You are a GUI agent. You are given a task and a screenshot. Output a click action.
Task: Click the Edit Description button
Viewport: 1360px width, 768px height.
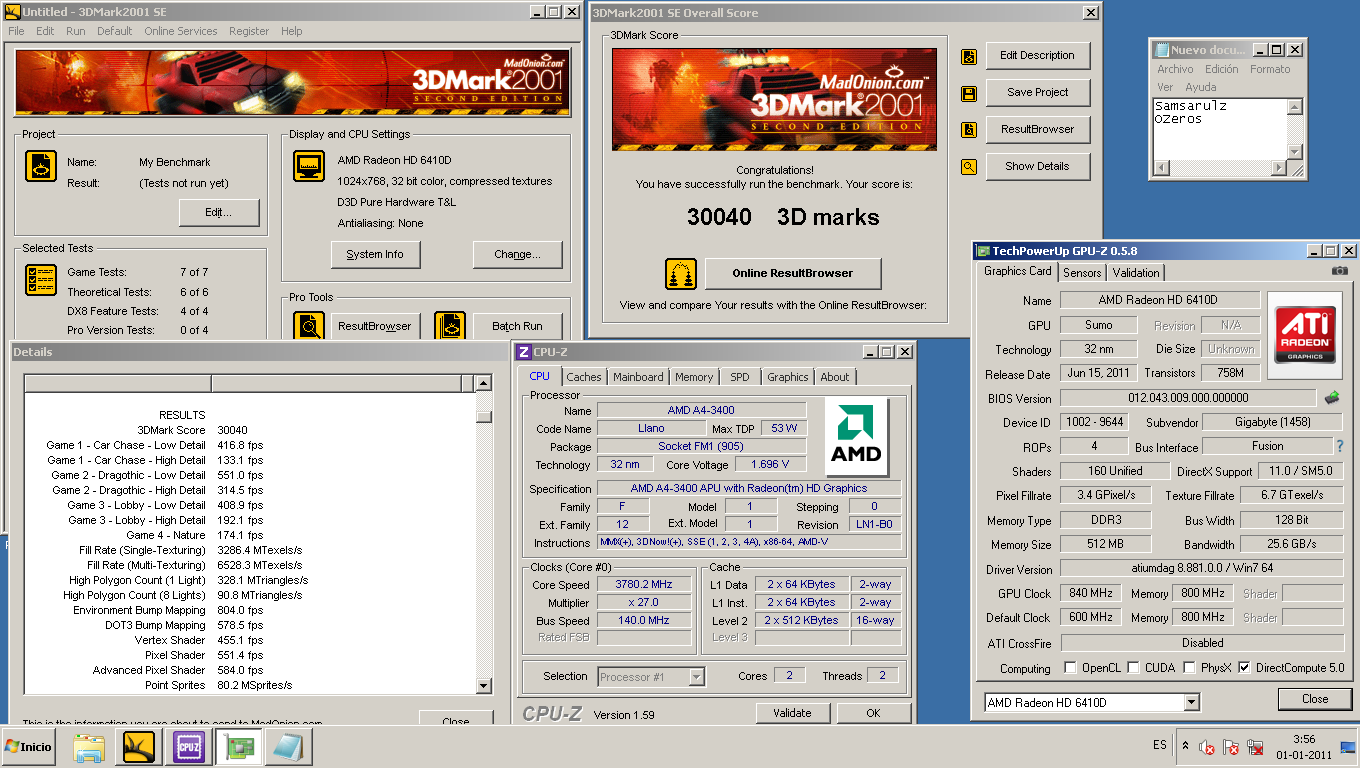point(1037,56)
